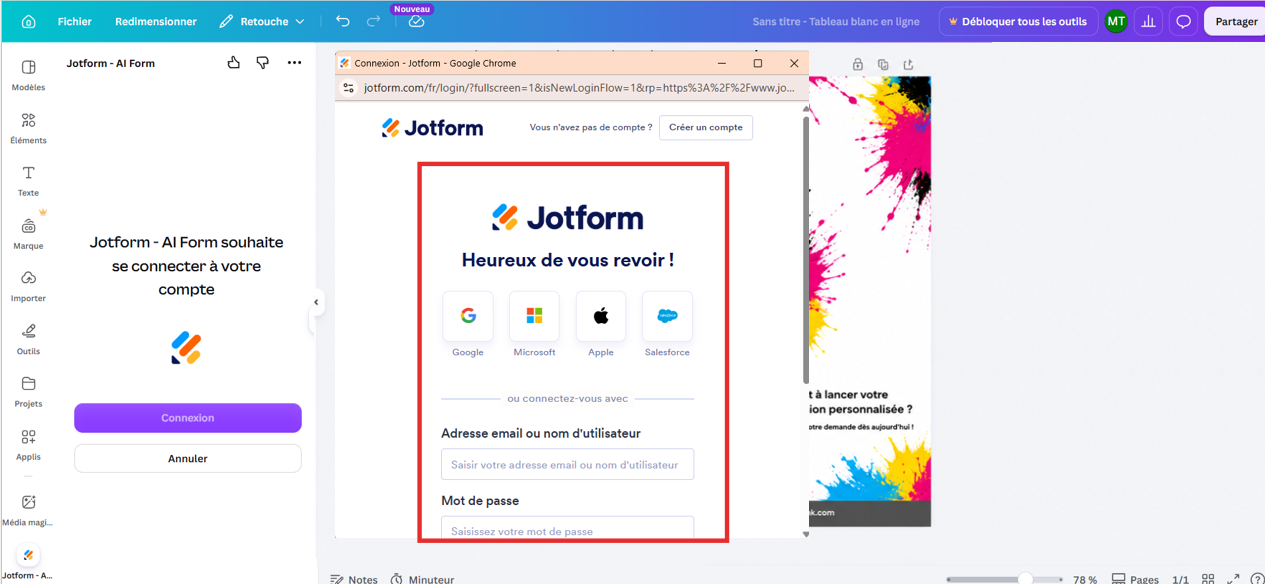Click the purple Connexion button
1265x584 pixels.
tap(188, 418)
